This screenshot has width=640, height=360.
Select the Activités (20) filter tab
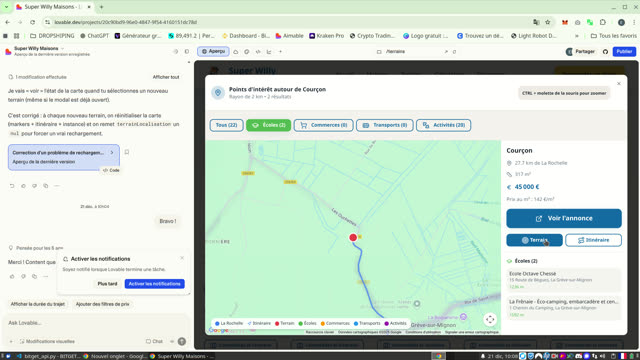(x=443, y=125)
